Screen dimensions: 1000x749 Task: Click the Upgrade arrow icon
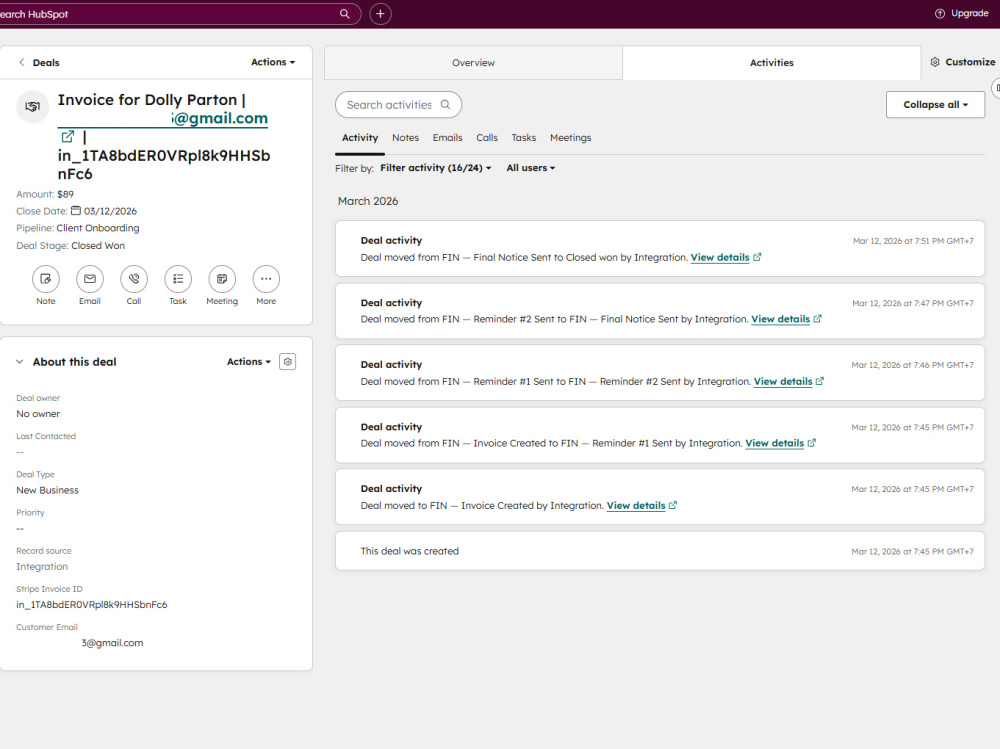[939, 13]
